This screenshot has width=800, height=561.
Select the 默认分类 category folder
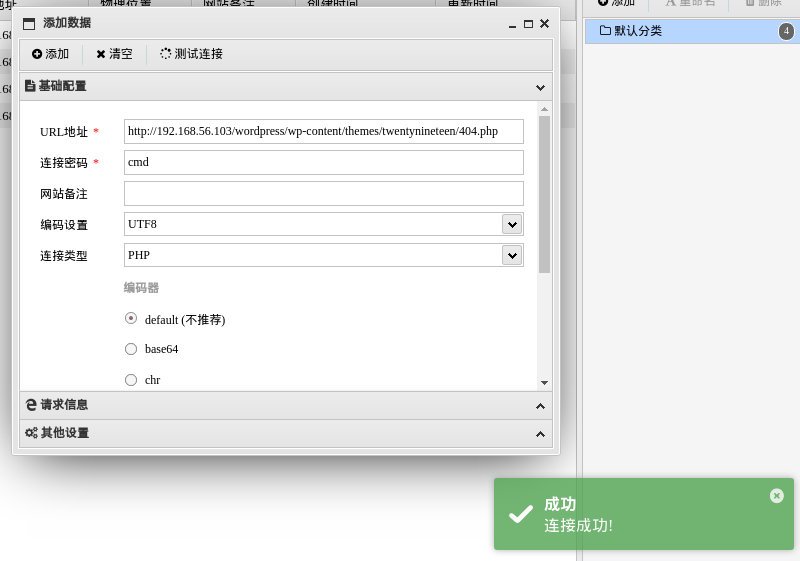pyautogui.click(x=691, y=31)
